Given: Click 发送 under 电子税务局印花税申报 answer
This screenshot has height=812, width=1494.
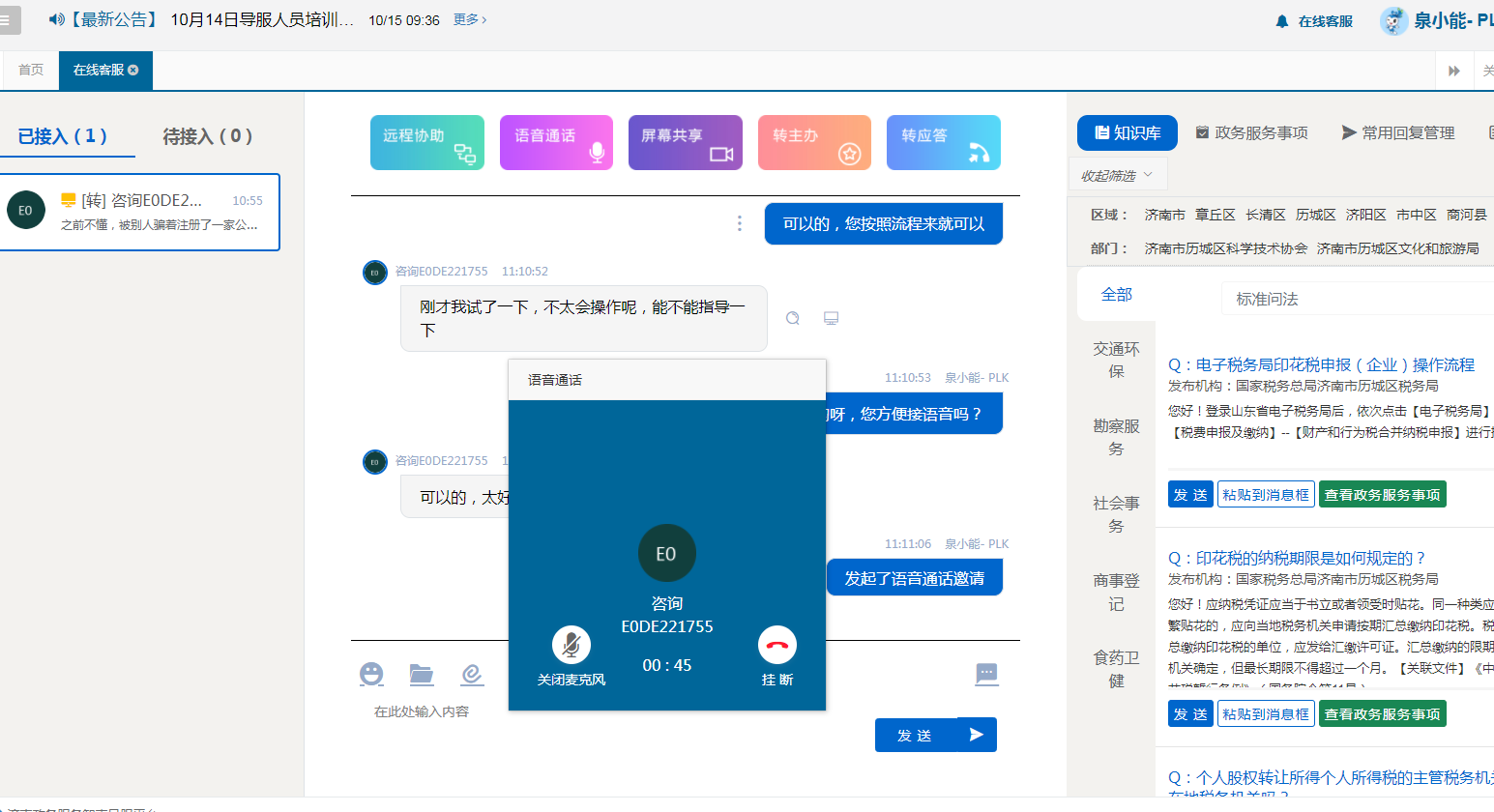Looking at the screenshot, I should [x=1190, y=495].
